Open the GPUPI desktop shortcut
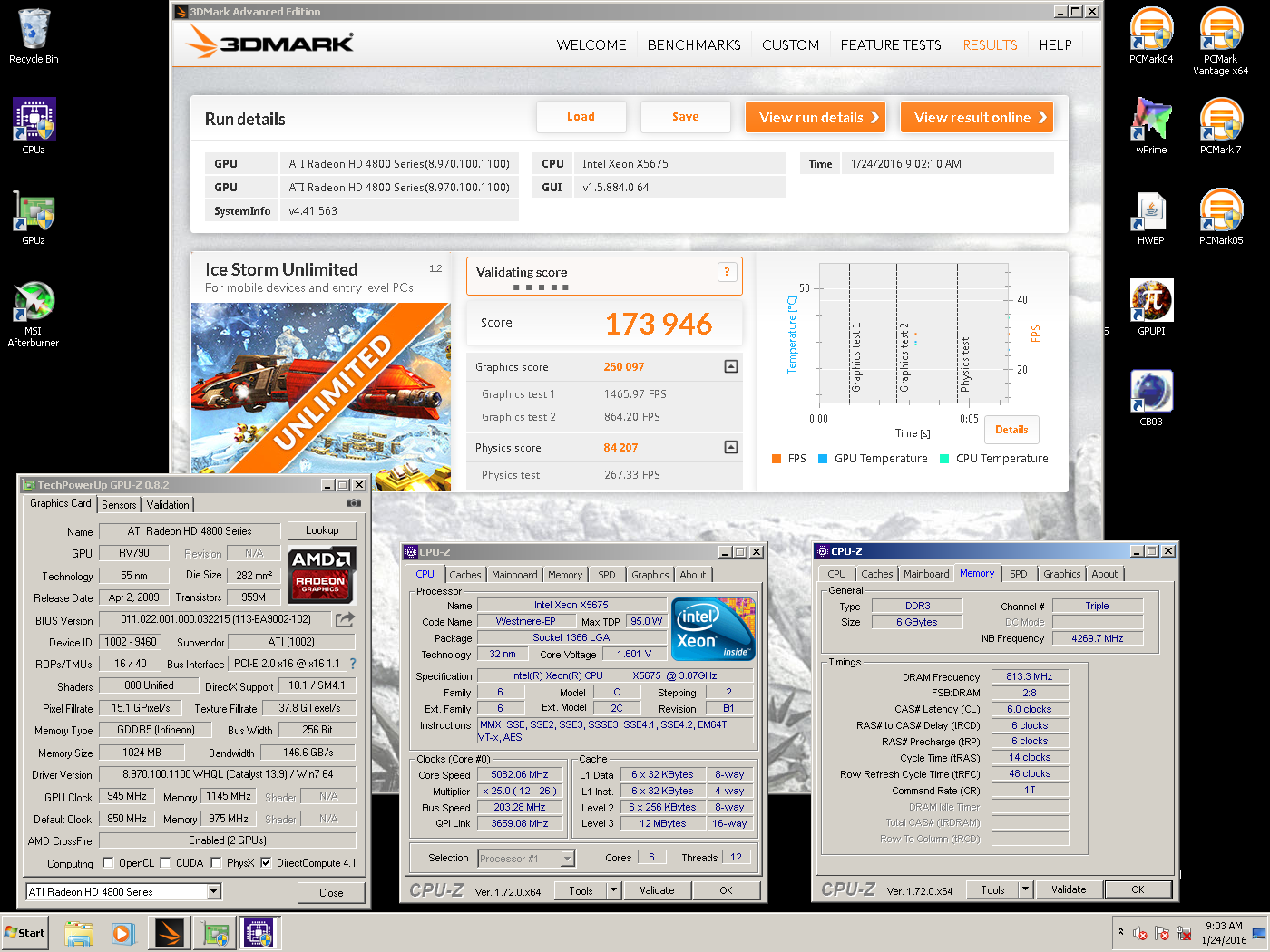Viewport: 1270px width, 952px height. (x=1151, y=308)
